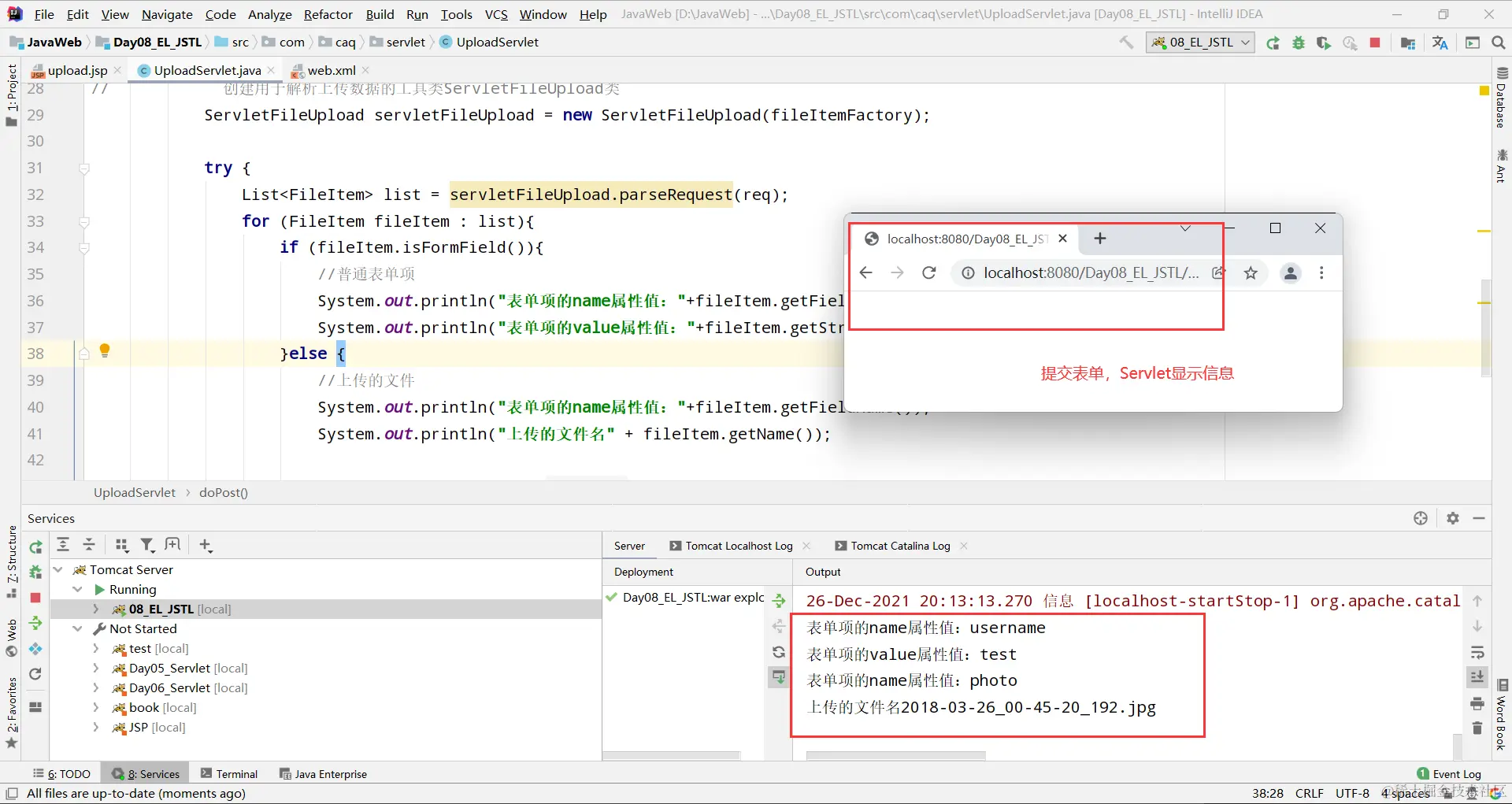Image resolution: width=1512 pixels, height=804 pixels.
Task: Toggle the 2: Favorites tool window
Action: (11, 712)
